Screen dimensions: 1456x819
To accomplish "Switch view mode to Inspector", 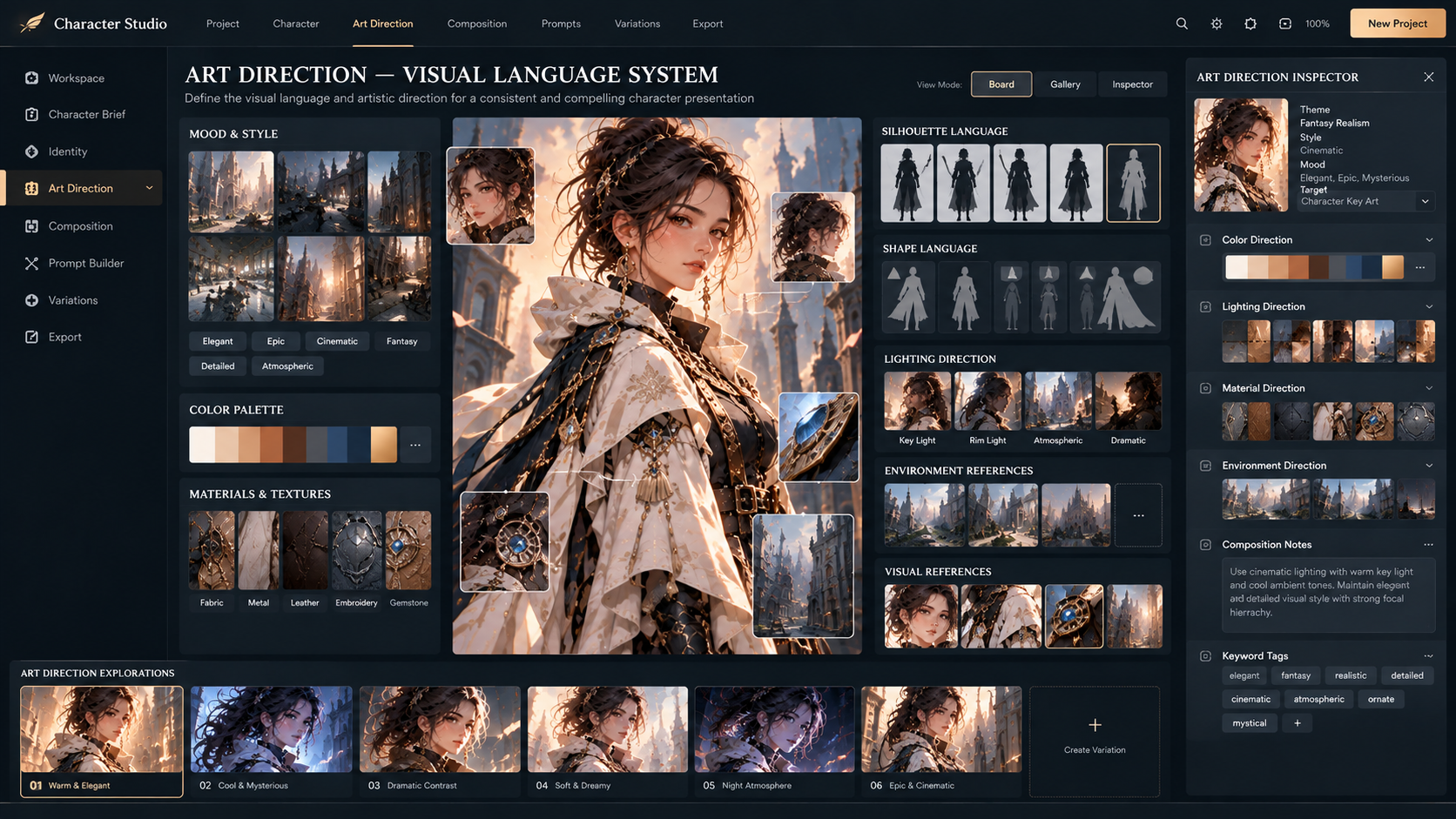I will 1132,84.
